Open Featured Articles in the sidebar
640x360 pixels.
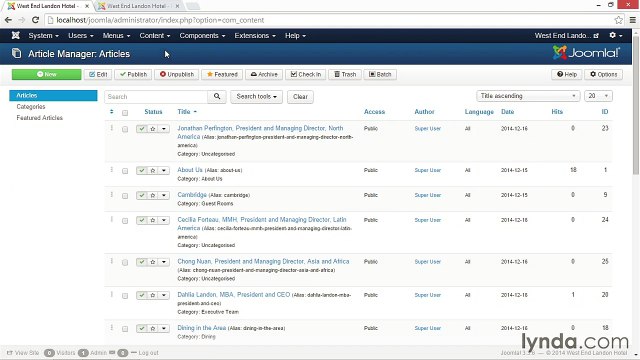coord(40,118)
